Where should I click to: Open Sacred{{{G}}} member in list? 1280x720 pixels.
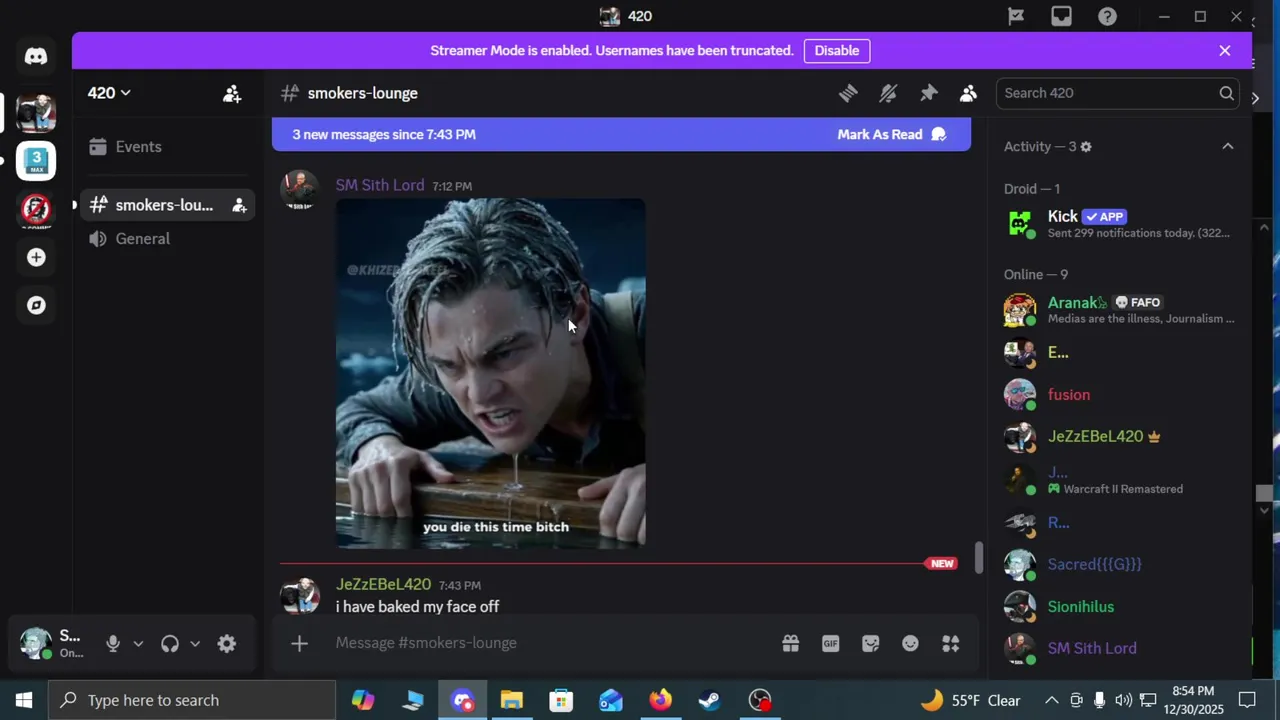click(x=1119, y=565)
